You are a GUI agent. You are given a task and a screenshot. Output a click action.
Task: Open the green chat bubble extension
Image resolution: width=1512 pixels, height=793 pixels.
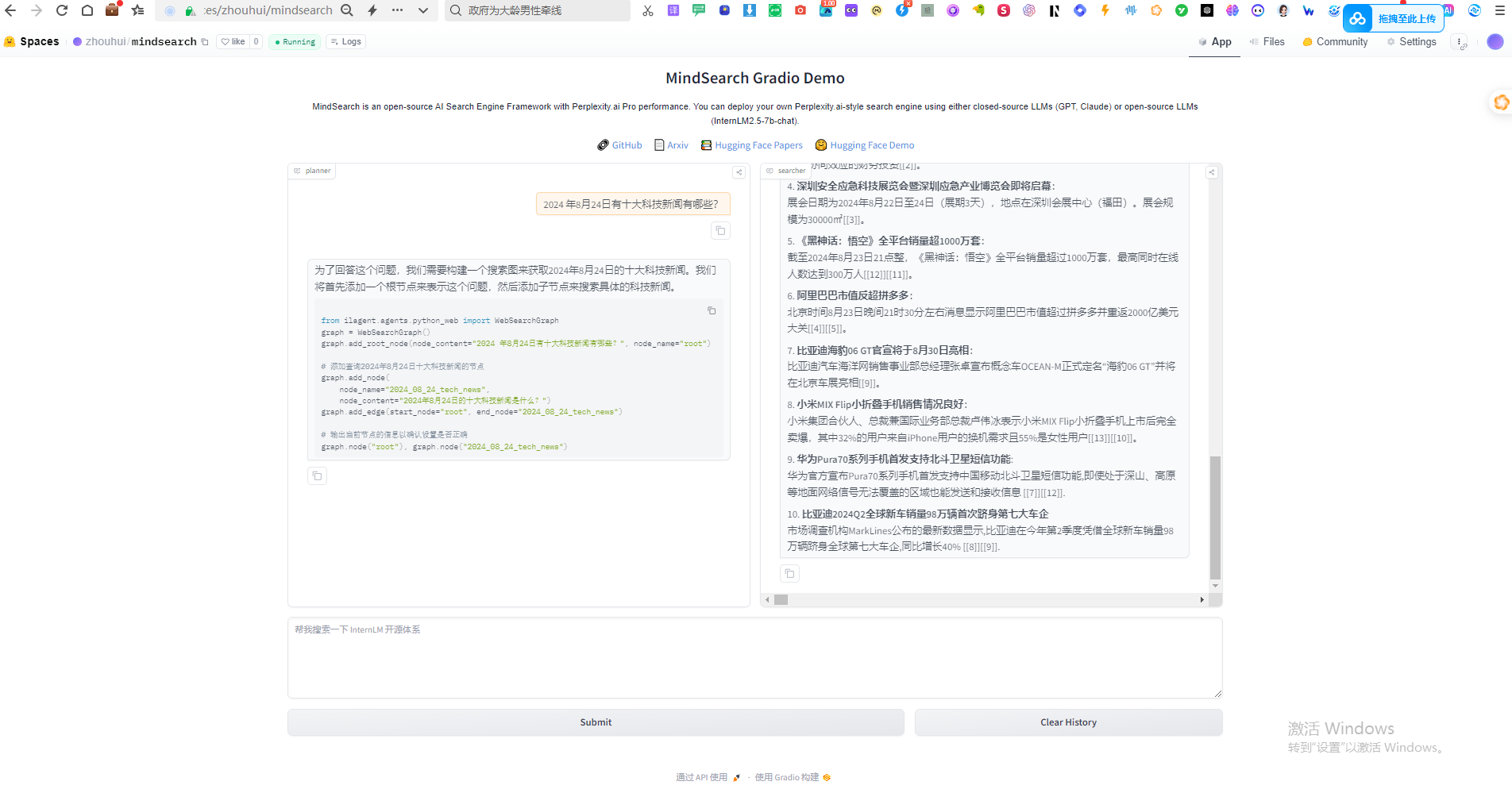tap(699, 10)
